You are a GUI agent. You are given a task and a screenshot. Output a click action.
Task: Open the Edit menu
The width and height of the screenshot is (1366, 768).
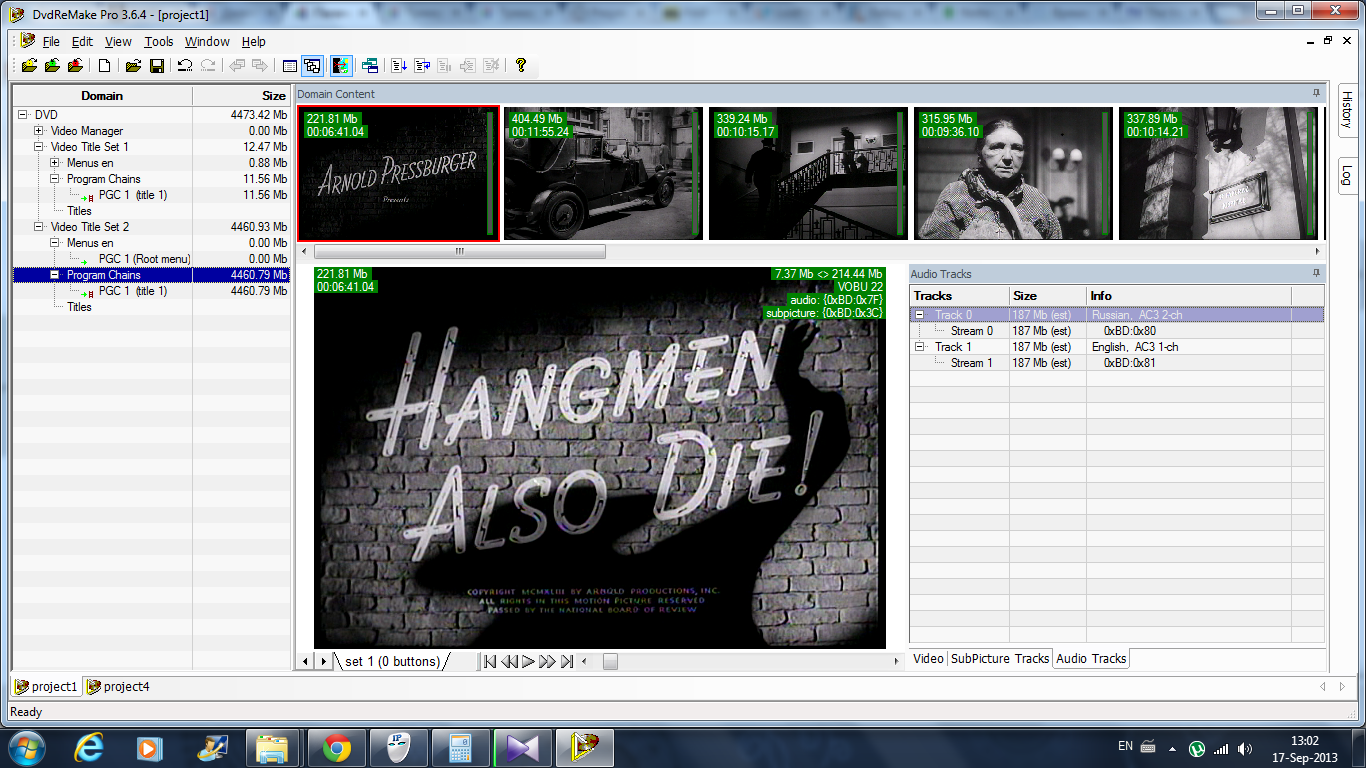pyautogui.click(x=82, y=42)
